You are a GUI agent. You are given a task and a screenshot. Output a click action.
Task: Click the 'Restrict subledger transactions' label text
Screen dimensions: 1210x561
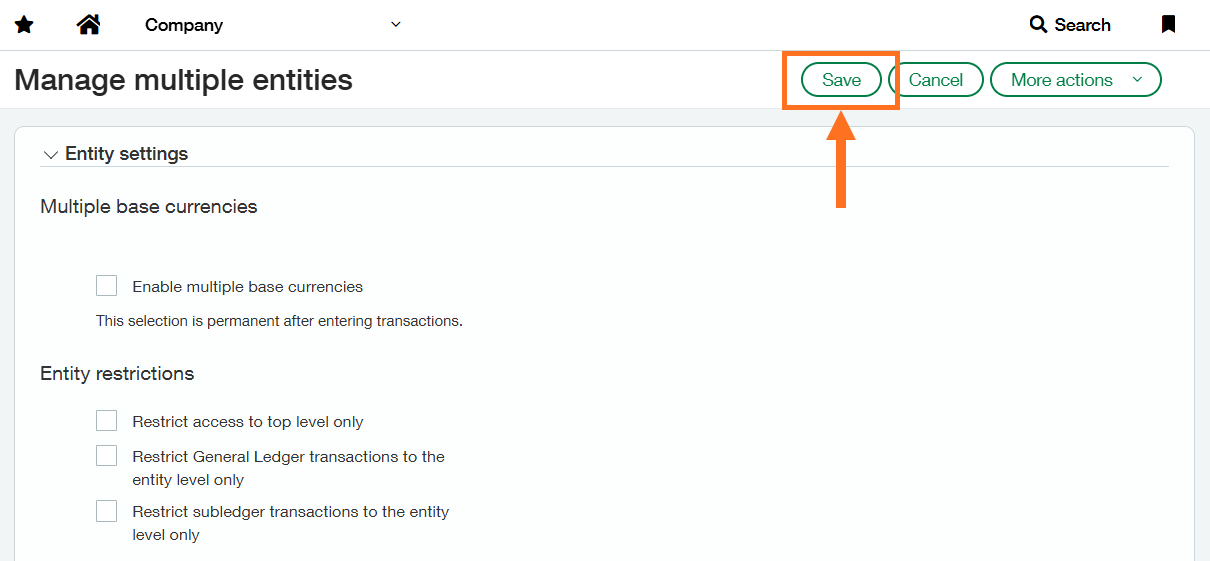tap(291, 523)
